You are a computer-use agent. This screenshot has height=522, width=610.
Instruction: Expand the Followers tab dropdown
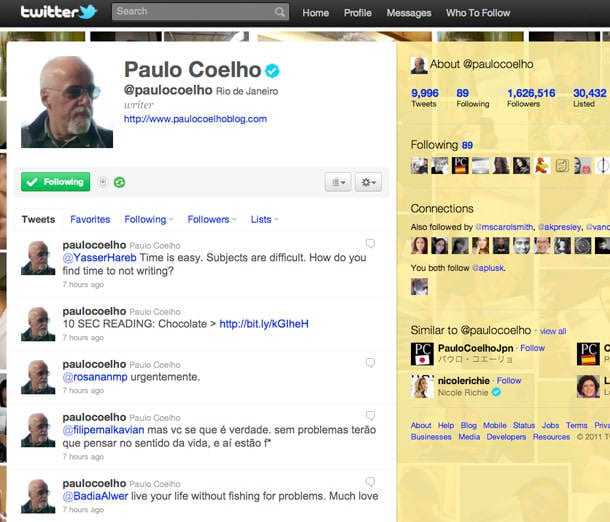point(212,219)
